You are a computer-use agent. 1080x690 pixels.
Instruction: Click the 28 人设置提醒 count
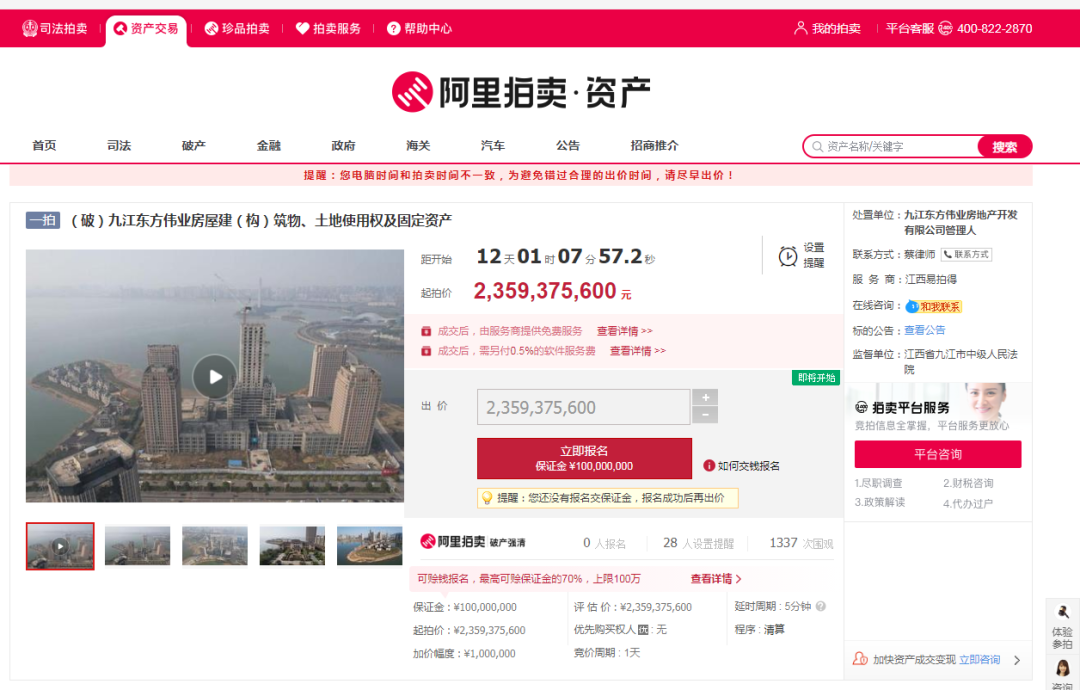[698, 543]
